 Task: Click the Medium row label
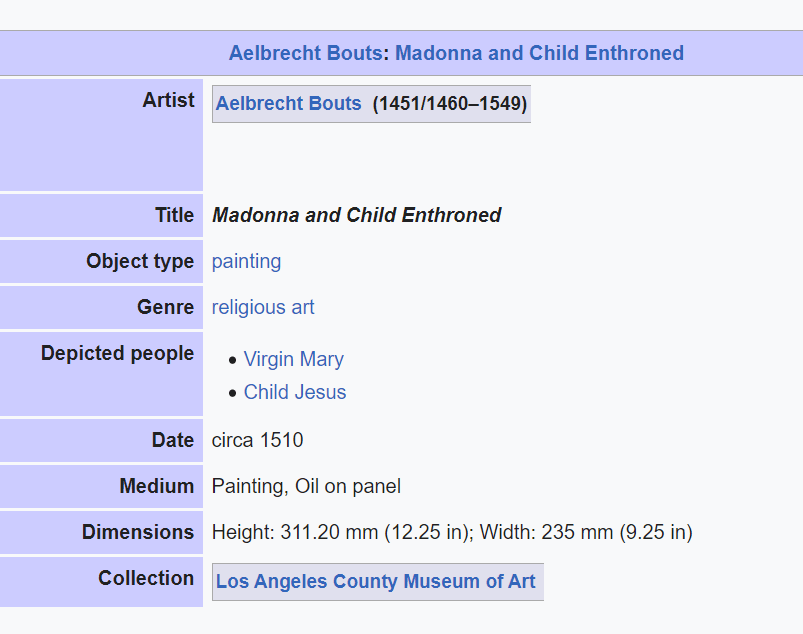pyautogui.click(x=156, y=486)
